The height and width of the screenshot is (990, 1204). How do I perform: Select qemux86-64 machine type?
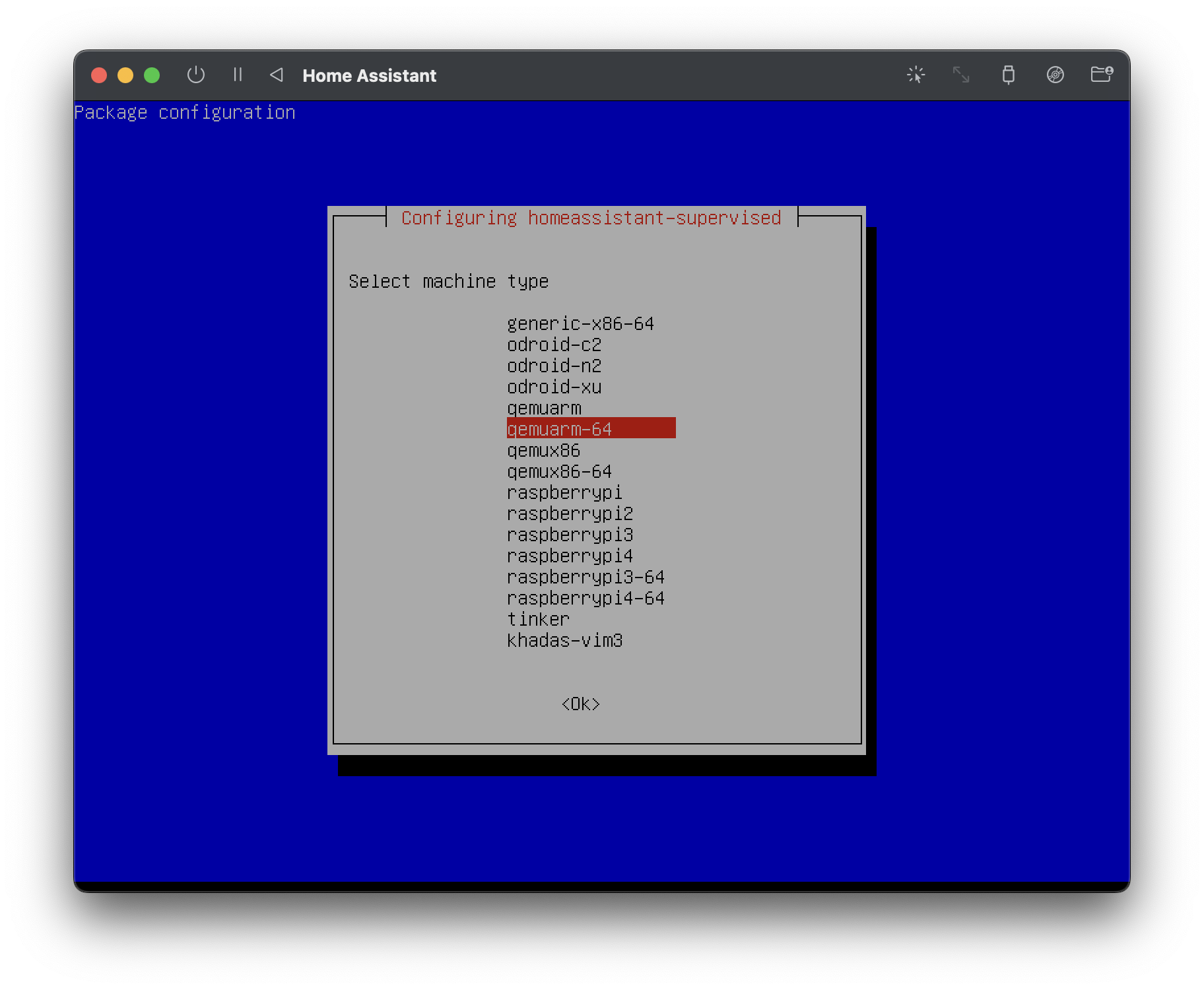[x=559, y=471]
